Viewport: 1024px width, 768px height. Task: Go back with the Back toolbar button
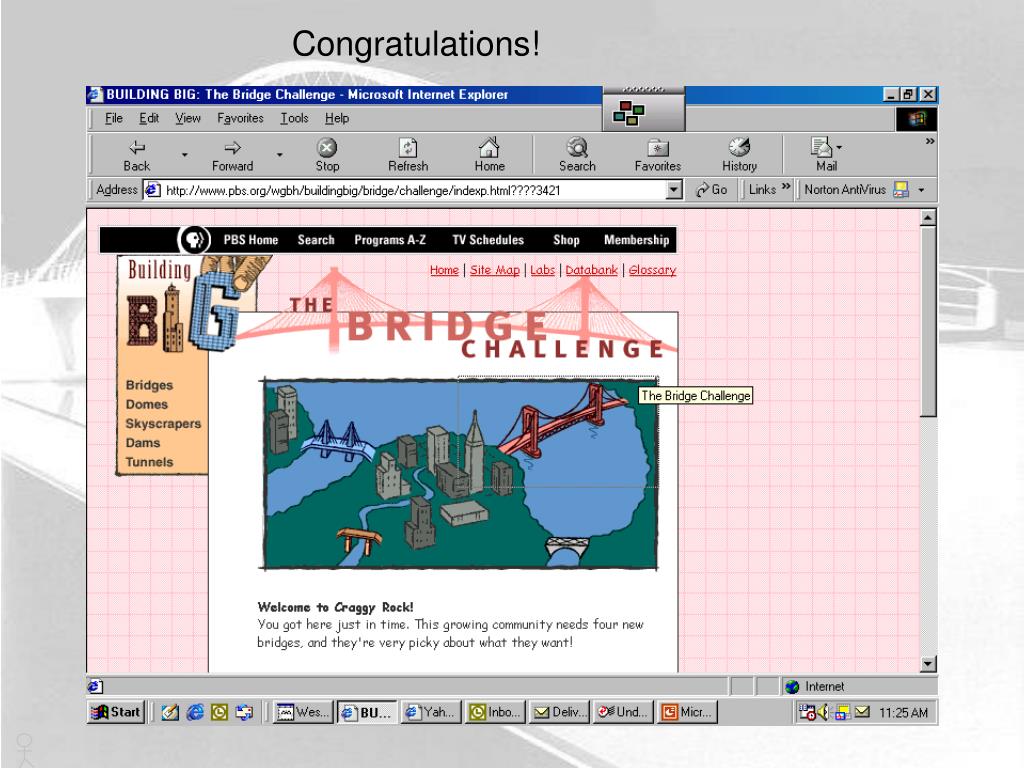tap(136, 155)
